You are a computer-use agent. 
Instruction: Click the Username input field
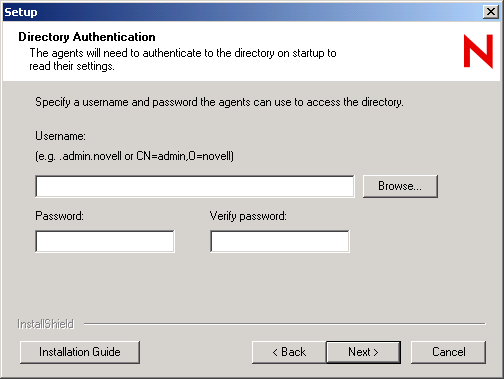(x=195, y=186)
